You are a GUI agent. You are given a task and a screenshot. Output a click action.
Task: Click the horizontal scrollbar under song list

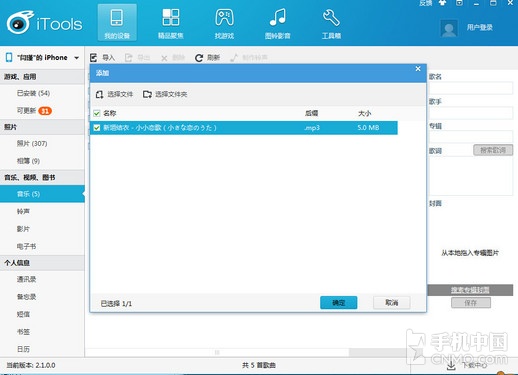[217, 352]
